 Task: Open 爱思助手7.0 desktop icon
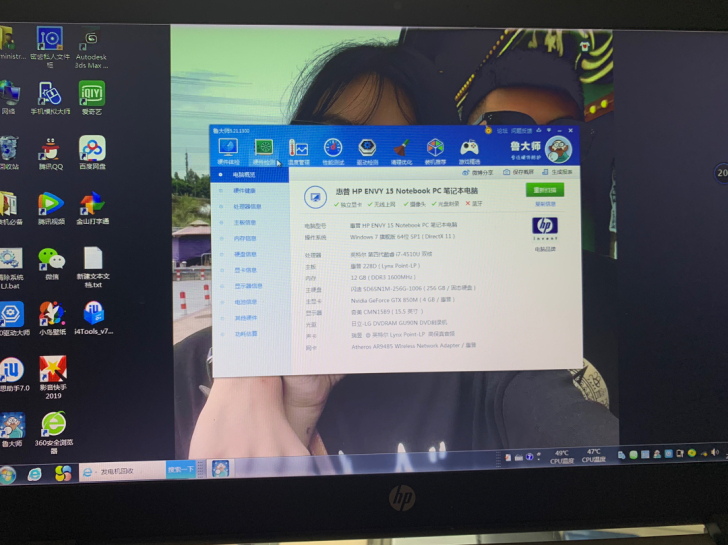[x=13, y=374]
